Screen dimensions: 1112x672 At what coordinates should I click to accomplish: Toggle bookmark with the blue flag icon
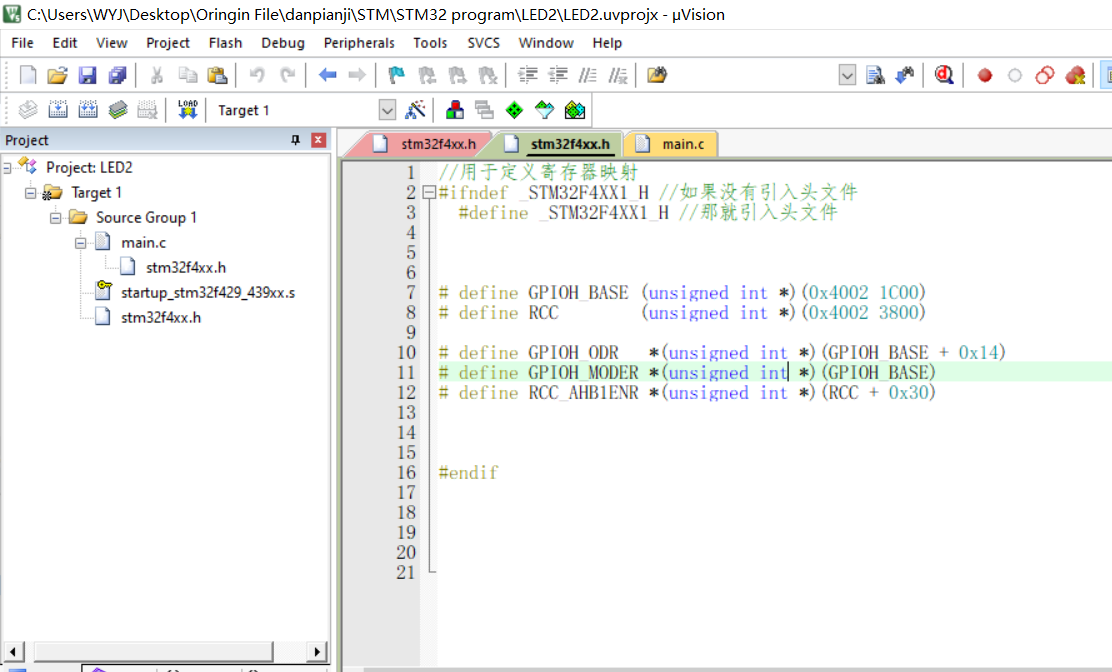point(396,75)
